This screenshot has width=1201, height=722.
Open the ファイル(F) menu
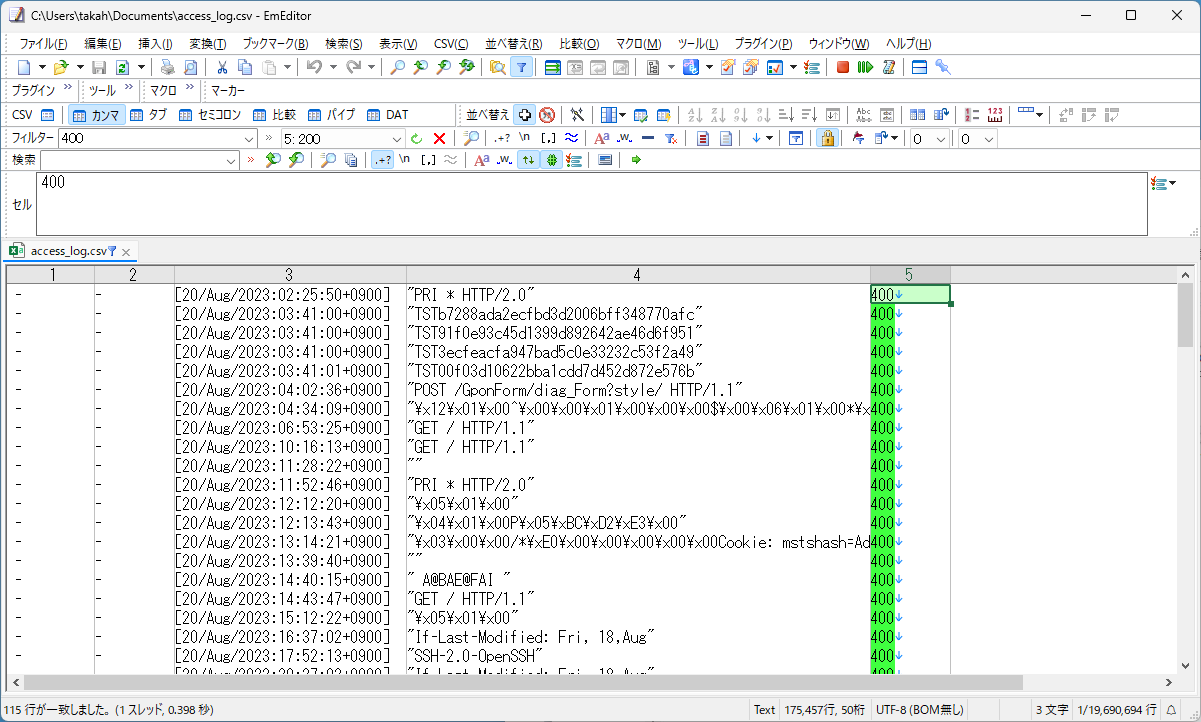pyautogui.click(x=43, y=44)
